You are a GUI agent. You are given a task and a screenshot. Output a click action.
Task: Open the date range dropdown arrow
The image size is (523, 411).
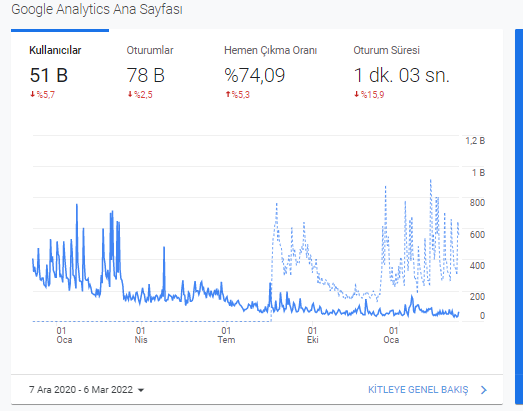pyautogui.click(x=141, y=390)
